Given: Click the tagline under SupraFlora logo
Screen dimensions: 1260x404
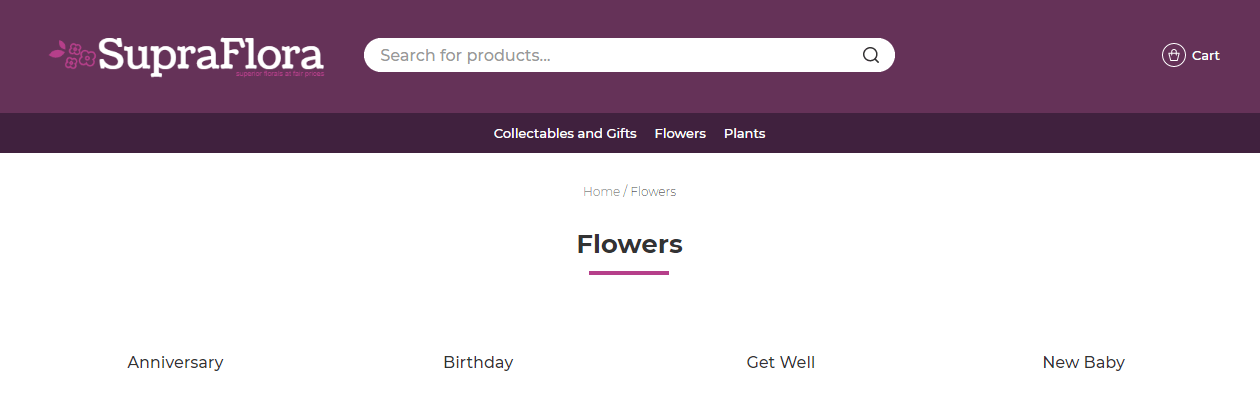Looking at the screenshot, I should coord(280,74).
